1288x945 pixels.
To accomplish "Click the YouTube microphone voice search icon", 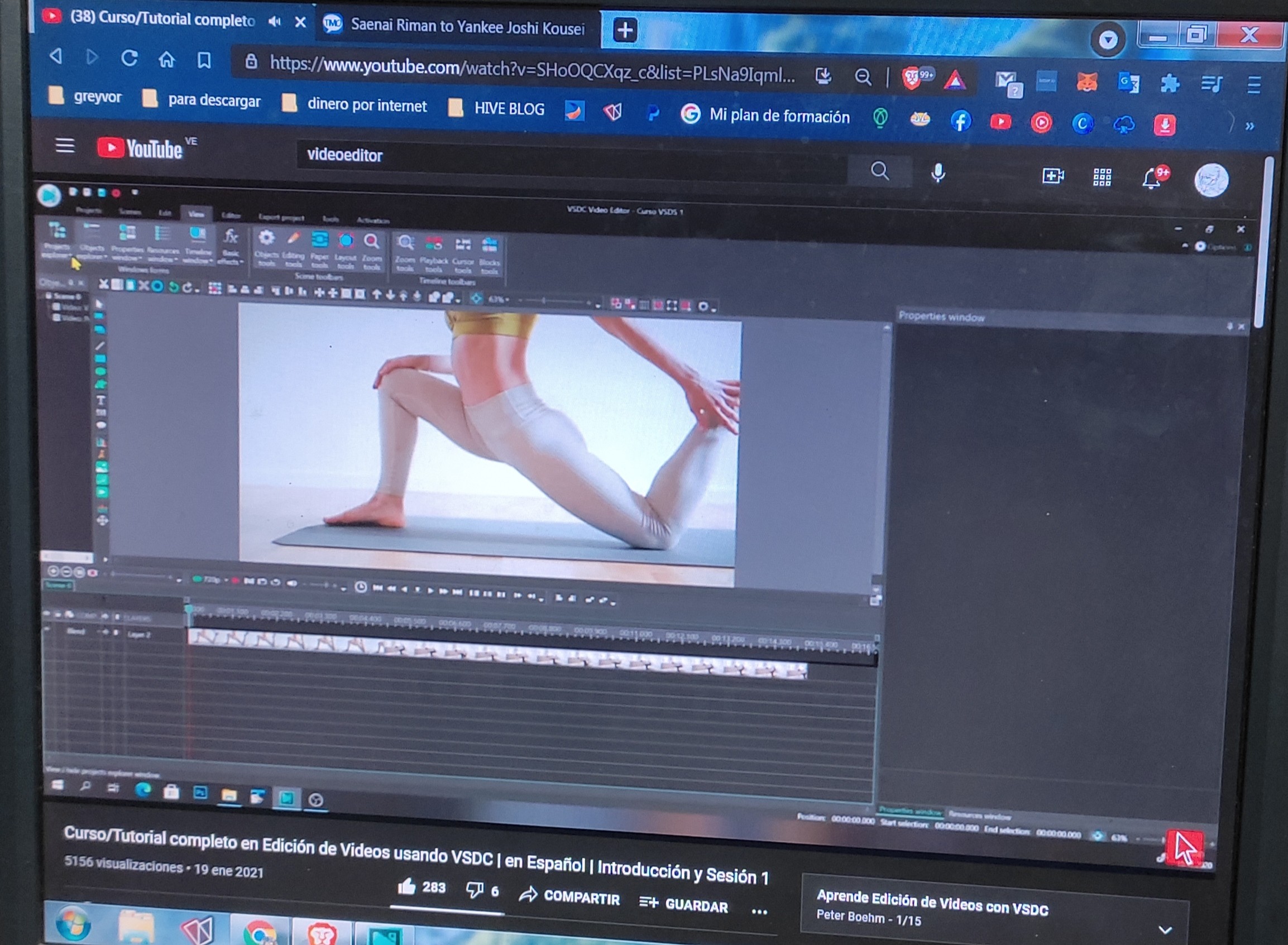I will click(x=938, y=172).
